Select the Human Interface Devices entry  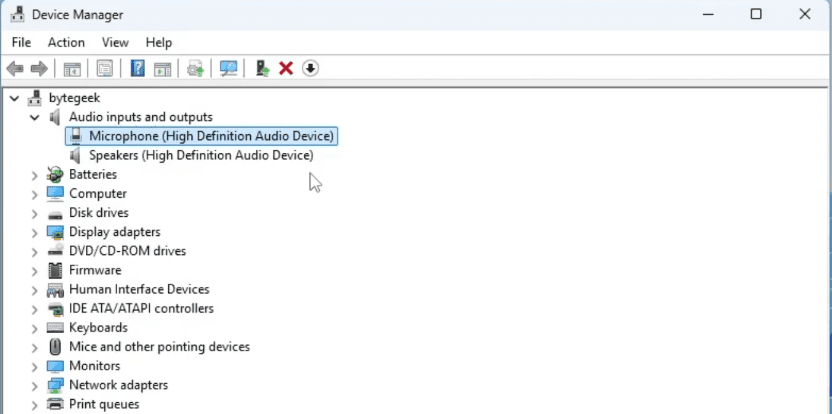click(x=139, y=289)
